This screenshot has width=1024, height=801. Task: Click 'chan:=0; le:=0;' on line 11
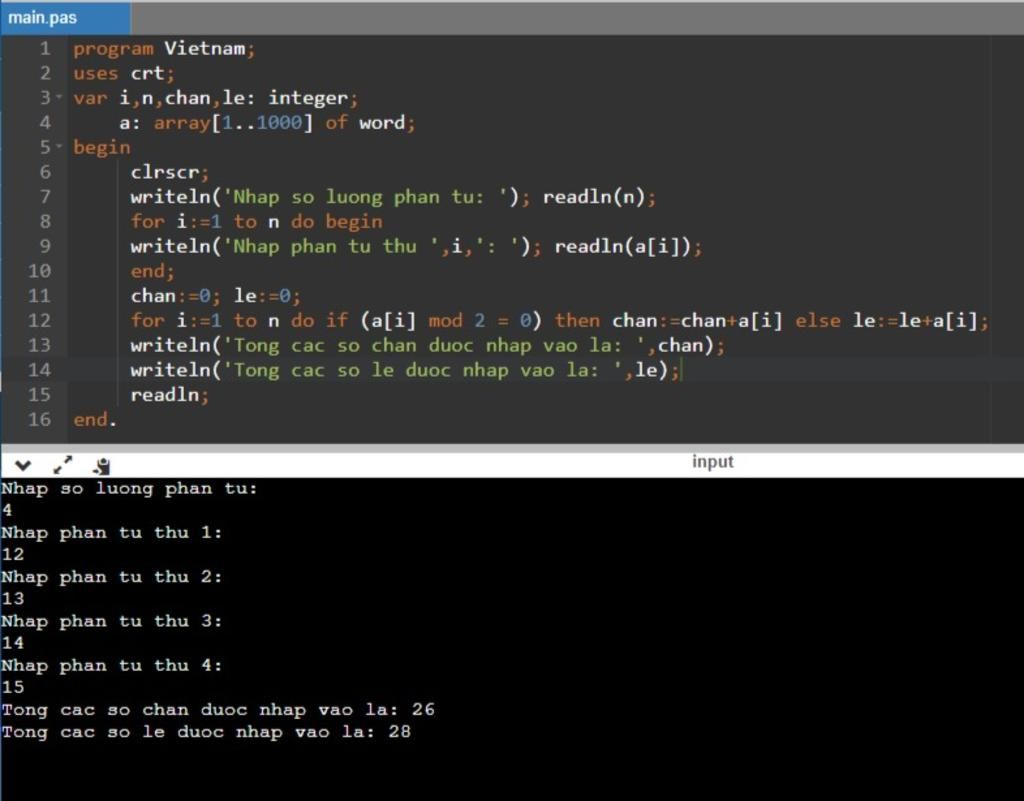216,296
